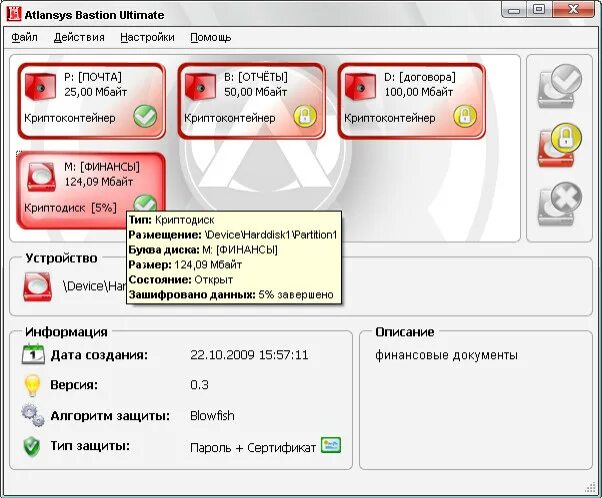Click tooltip line Зашифровано данных: 5% завершено
The width and height of the screenshot is (602, 498).
(231, 294)
